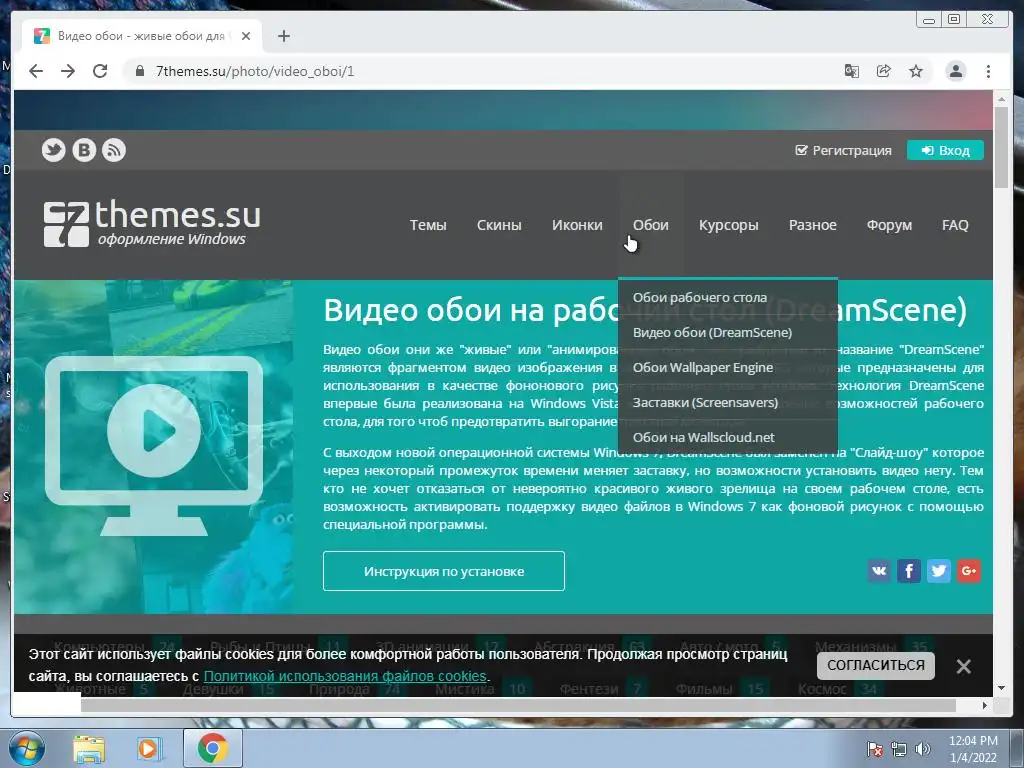Image resolution: width=1024 pixels, height=768 pixels.
Task: Open the VK icon in the site header
Action: tap(84, 150)
